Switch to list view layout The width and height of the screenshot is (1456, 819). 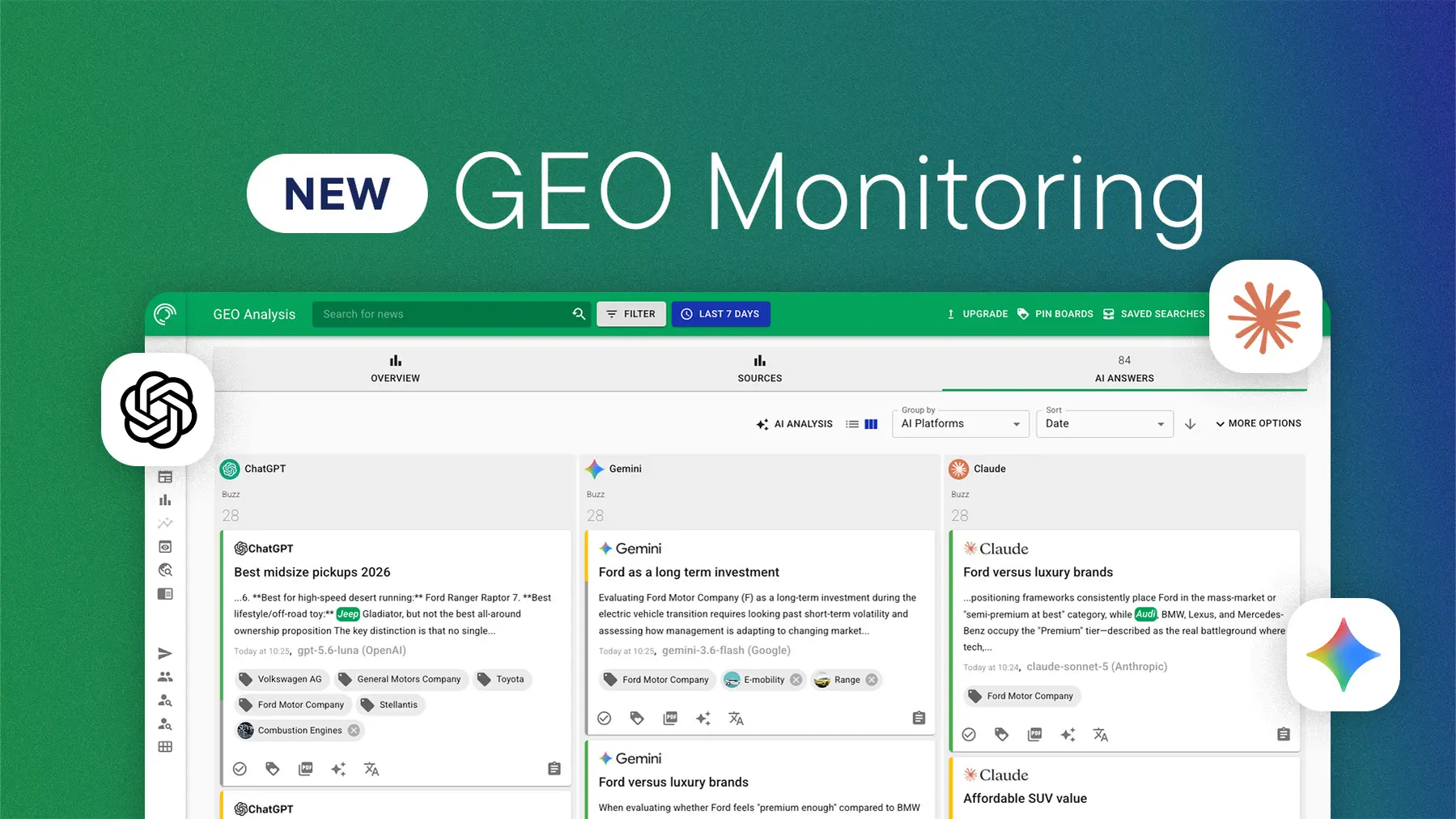852,424
